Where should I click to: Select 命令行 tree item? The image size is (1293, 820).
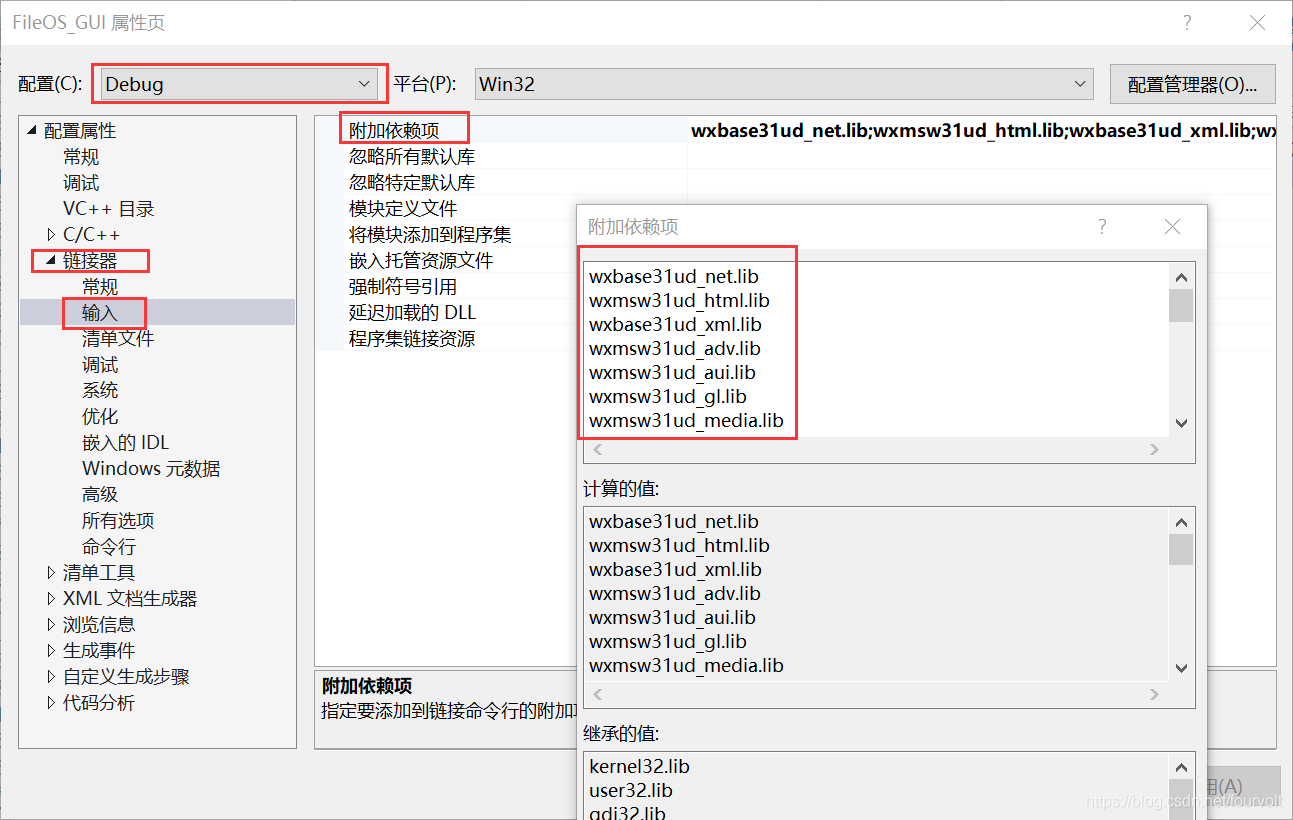pyautogui.click(x=109, y=547)
